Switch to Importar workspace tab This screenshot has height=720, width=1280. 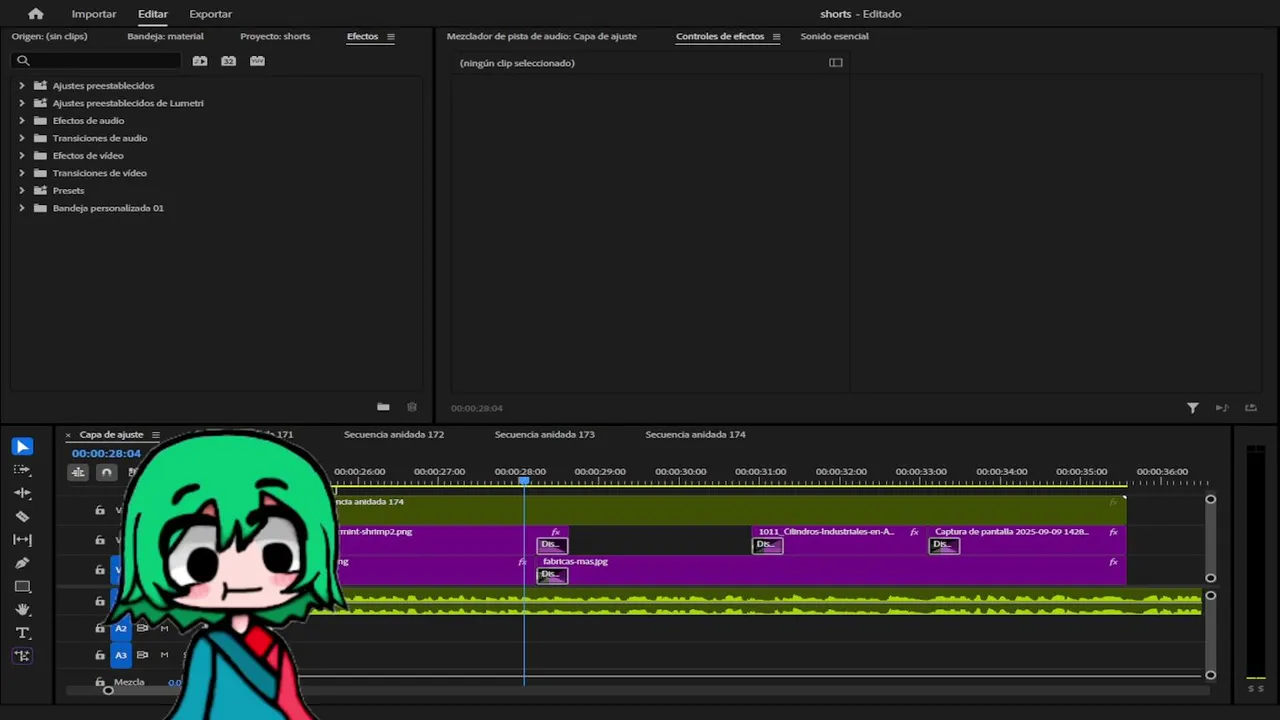coord(94,14)
